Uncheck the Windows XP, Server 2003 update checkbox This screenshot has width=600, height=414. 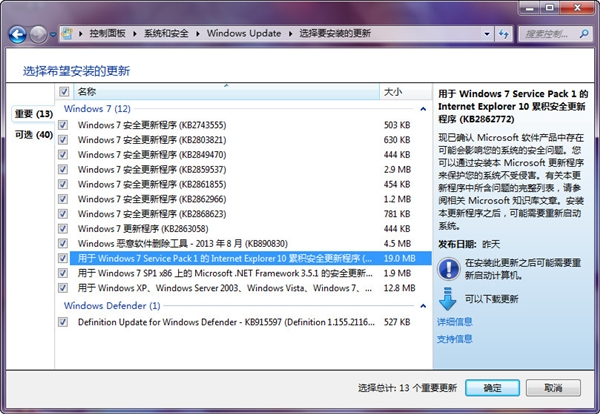(x=63, y=288)
